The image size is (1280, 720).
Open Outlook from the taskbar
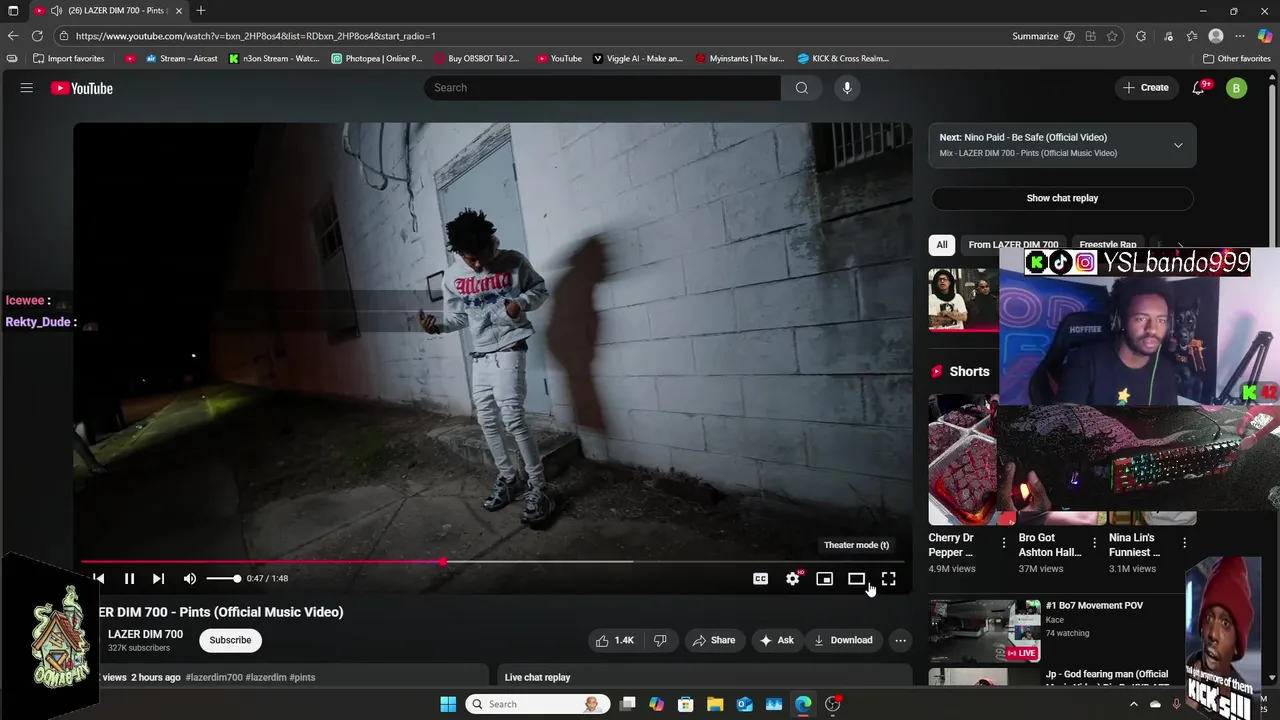click(x=745, y=704)
